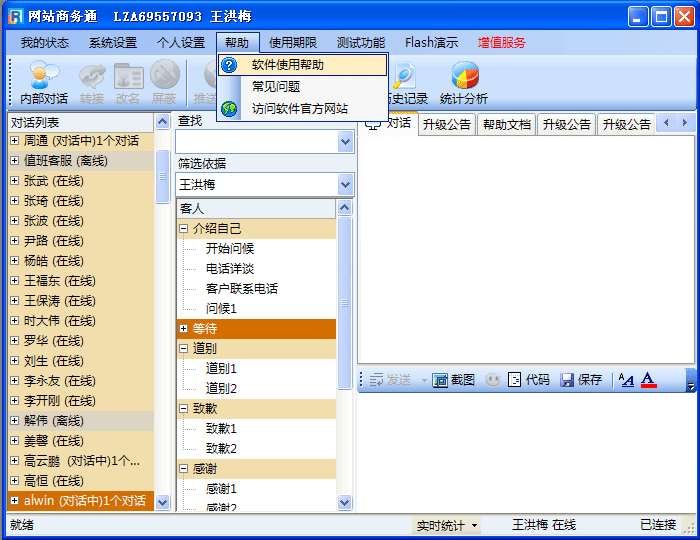
Task: Click the 历史记录 history toolbar icon
Action: [406, 80]
